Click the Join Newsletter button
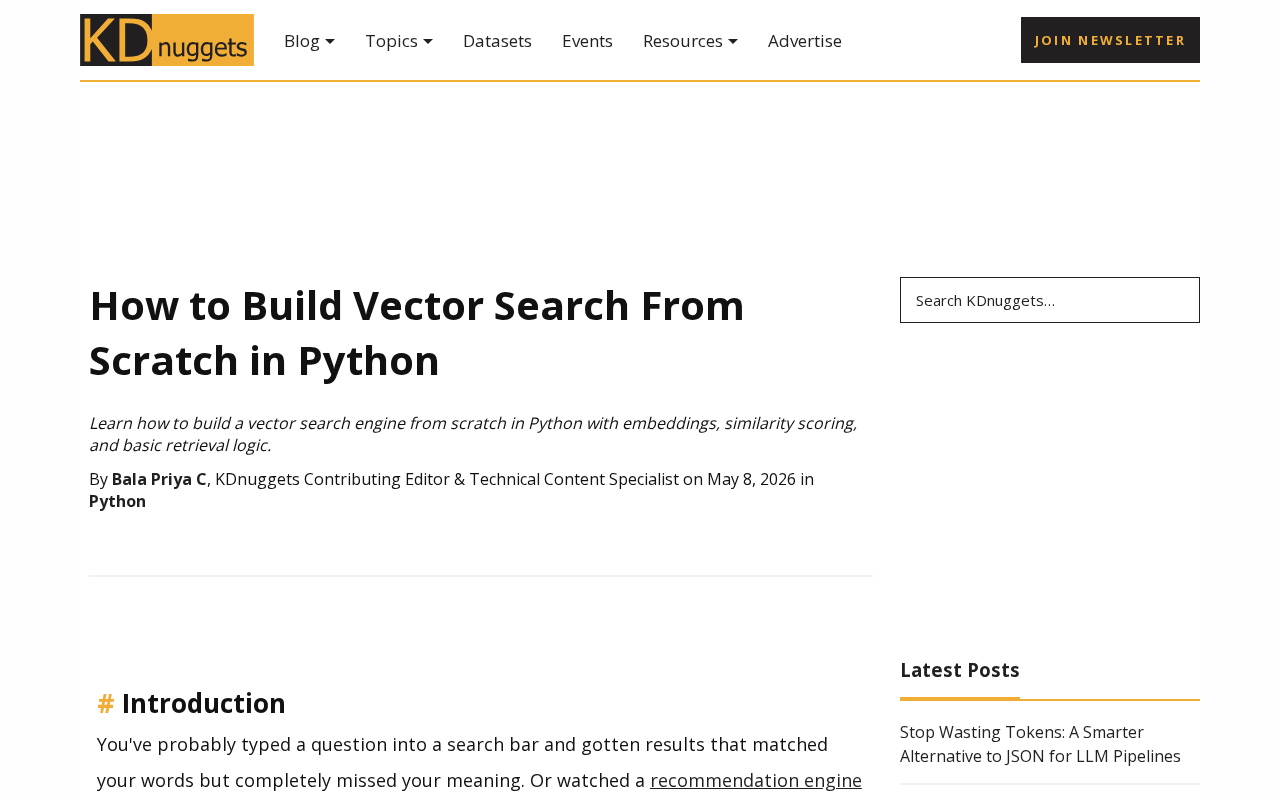The width and height of the screenshot is (1280, 800). (x=1110, y=40)
